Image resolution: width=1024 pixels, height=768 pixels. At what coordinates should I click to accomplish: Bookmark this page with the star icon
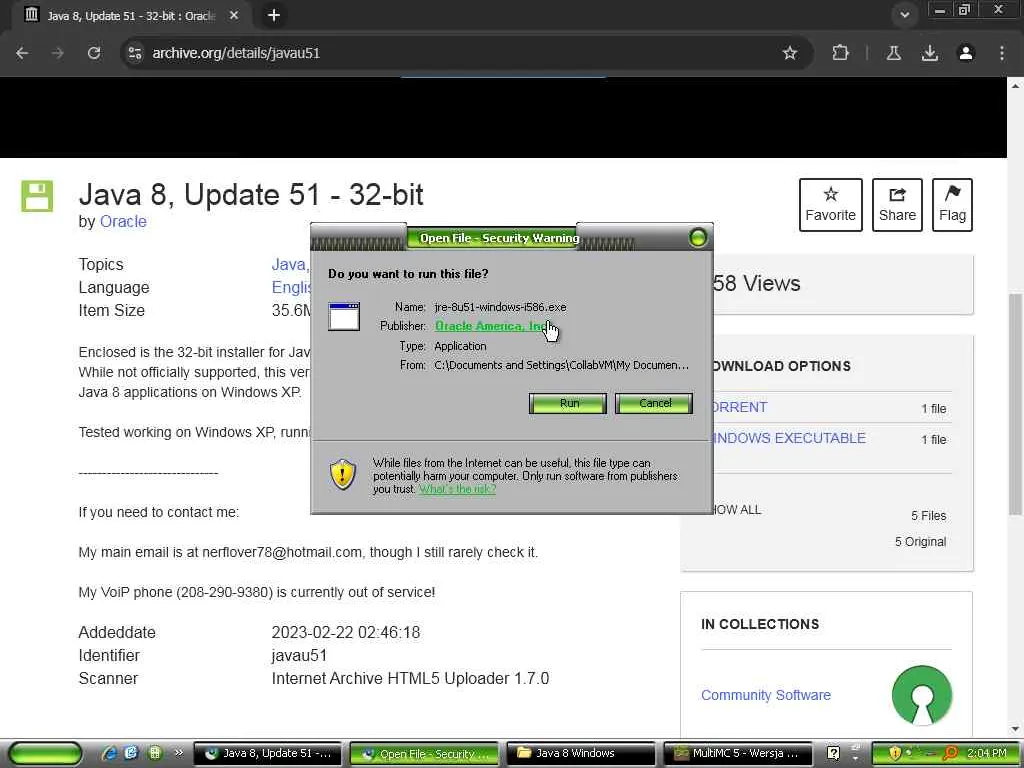(790, 53)
